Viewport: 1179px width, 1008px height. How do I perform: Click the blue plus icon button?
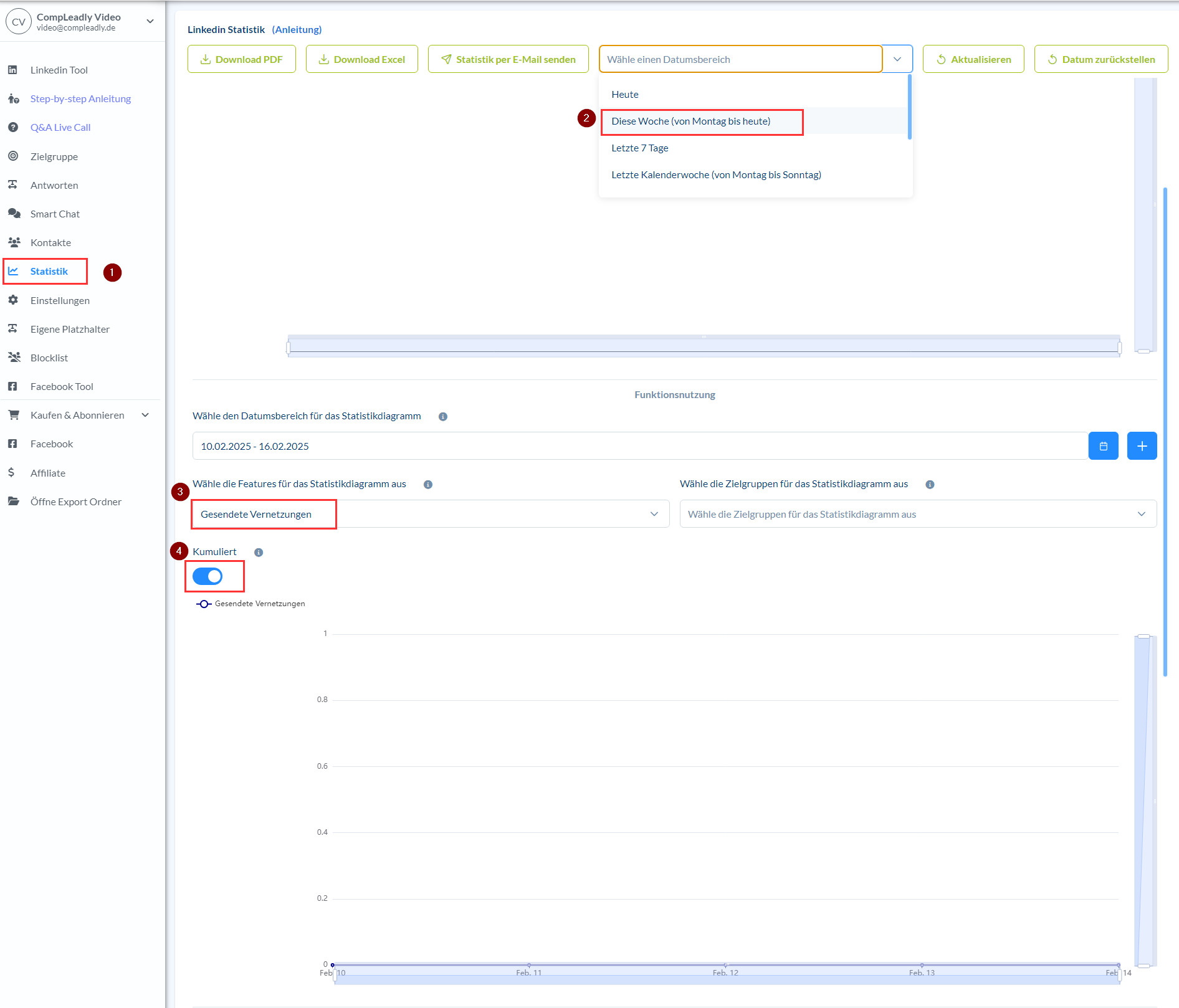(1142, 446)
